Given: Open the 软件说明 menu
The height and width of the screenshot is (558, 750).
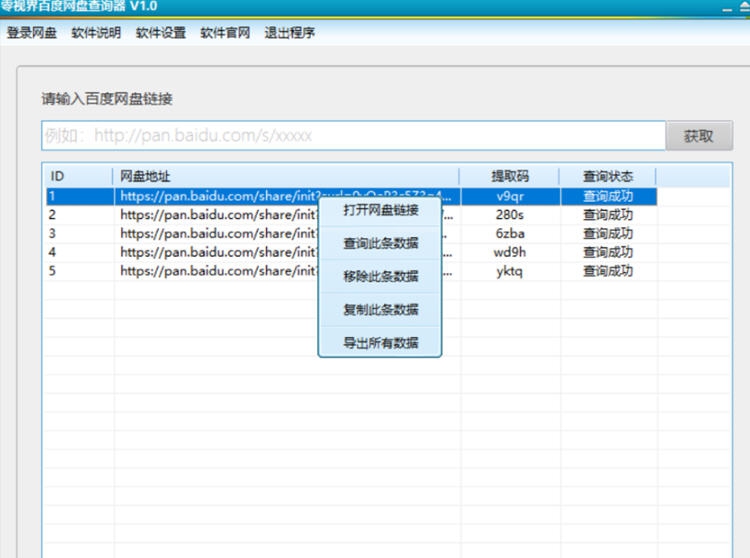Looking at the screenshot, I should [x=96, y=33].
